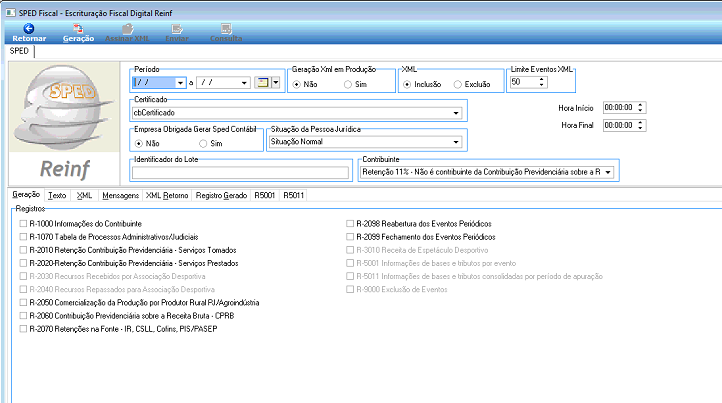Click the Hora Início spinner arrows
The height and width of the screenshot is (403, 722).
(640, 107)
